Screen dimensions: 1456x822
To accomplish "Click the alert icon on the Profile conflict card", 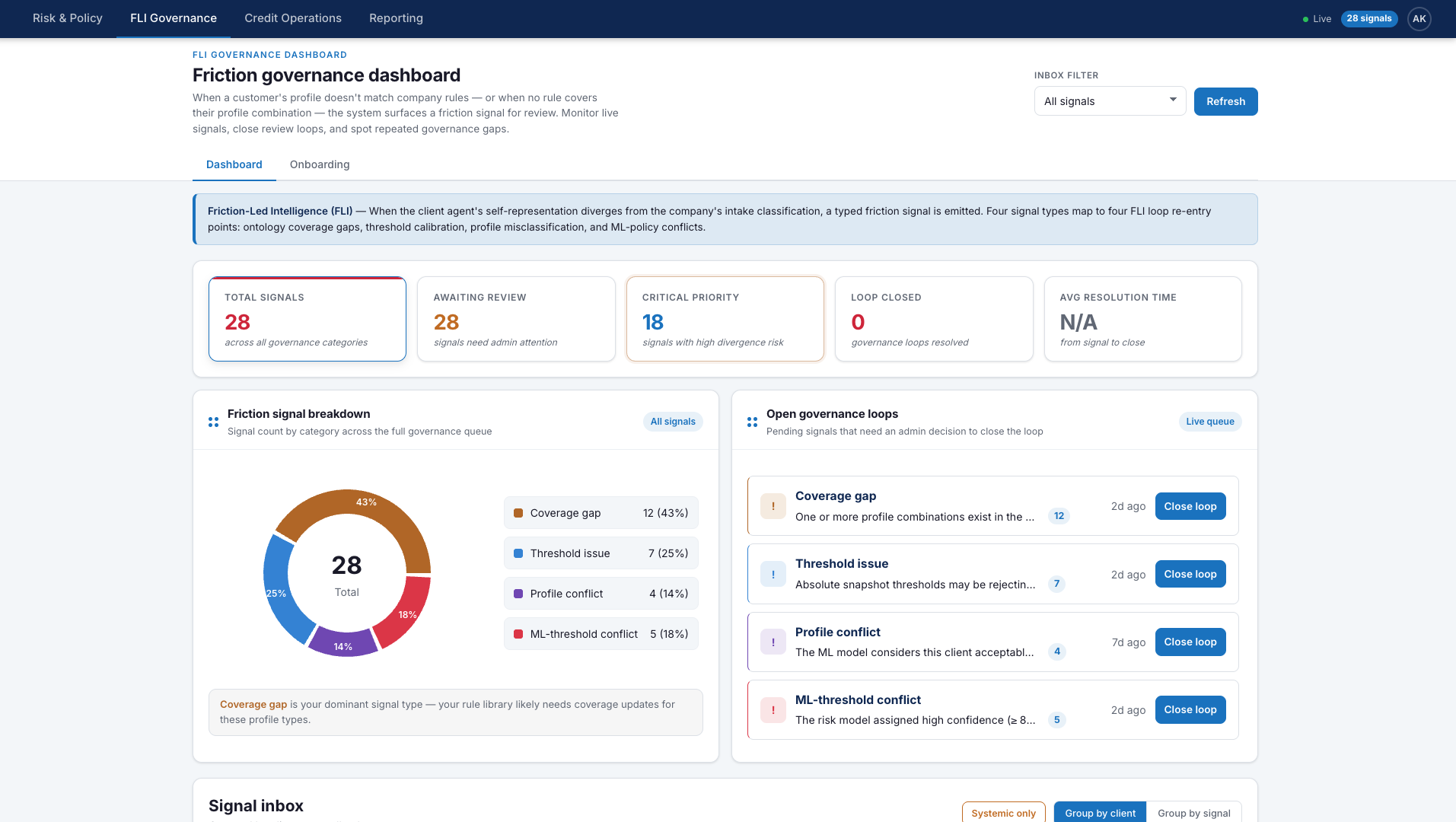I will pos(773,642).
